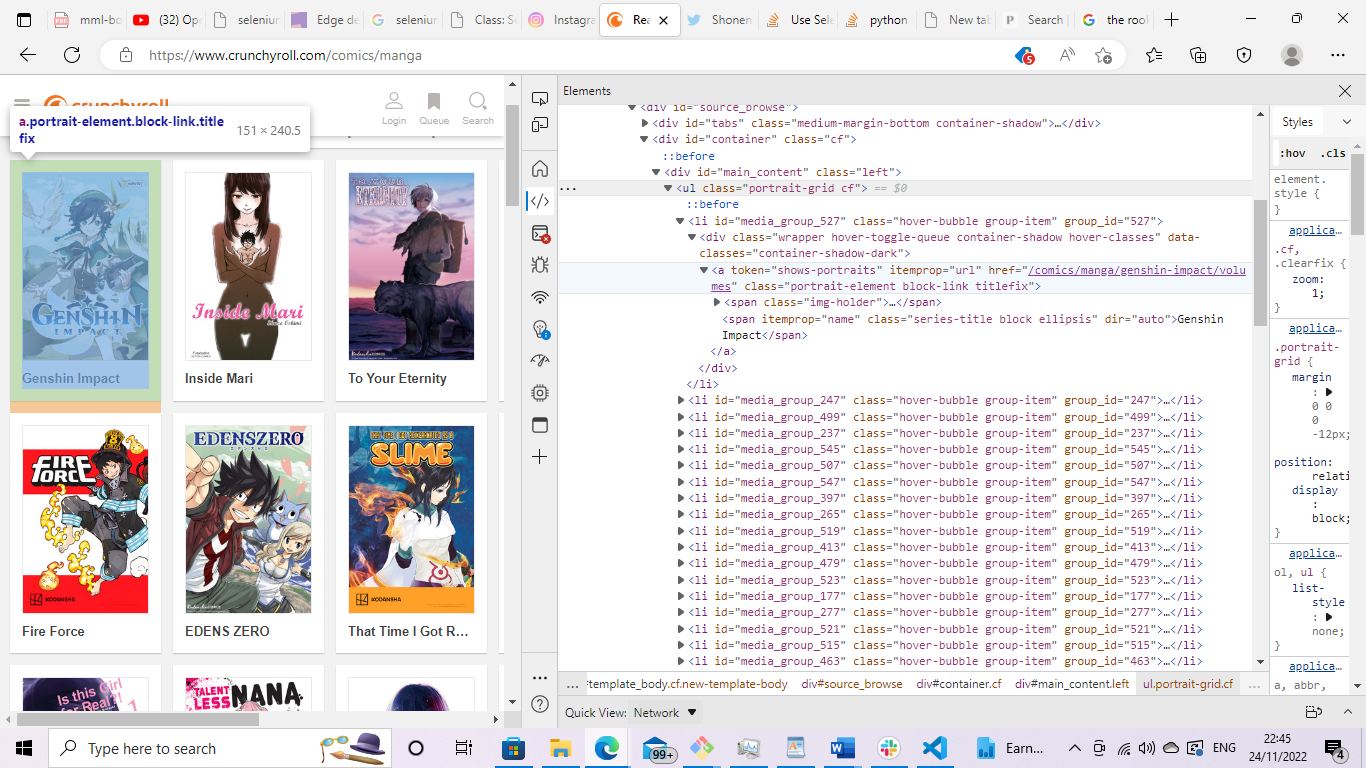Open File Explorer from taskbar
The image size is (1366, 768).
point(560,748)
